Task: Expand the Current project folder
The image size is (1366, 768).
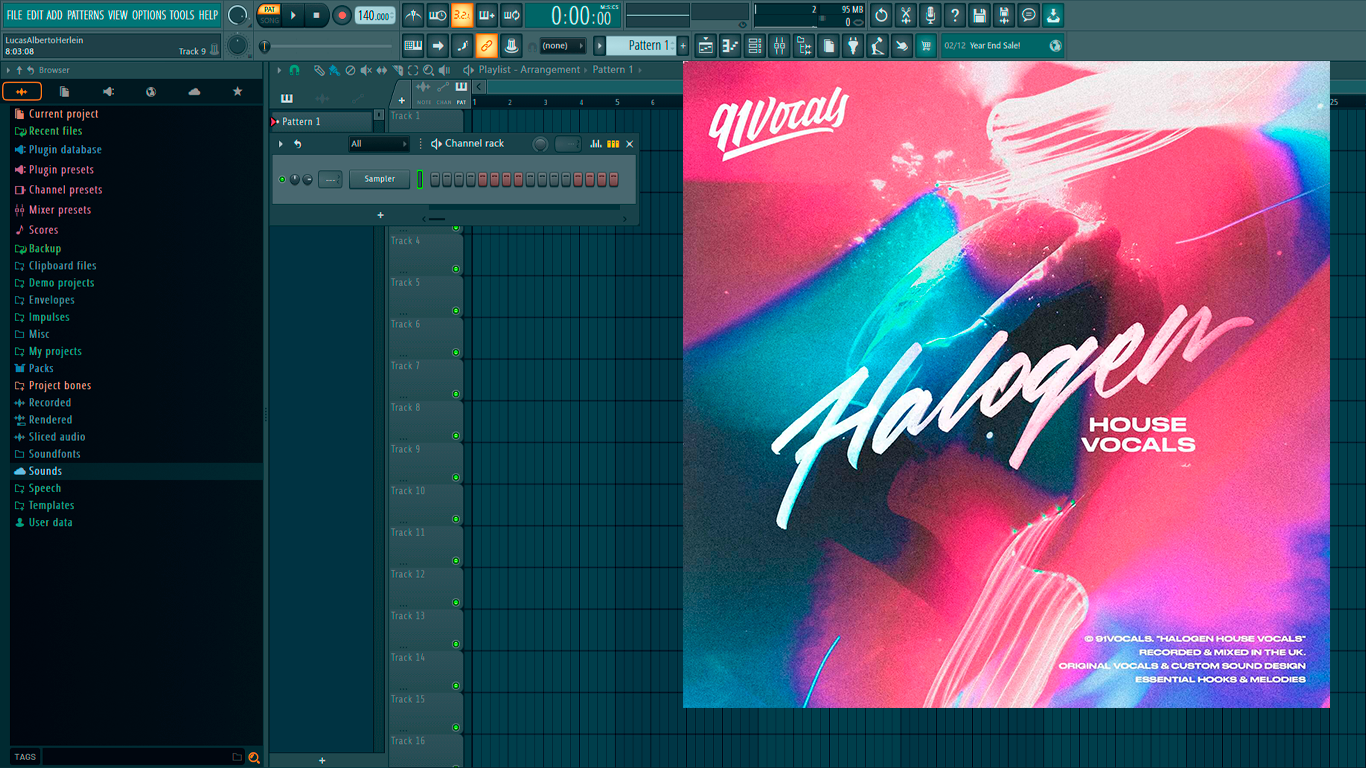Action: point(63,114)
